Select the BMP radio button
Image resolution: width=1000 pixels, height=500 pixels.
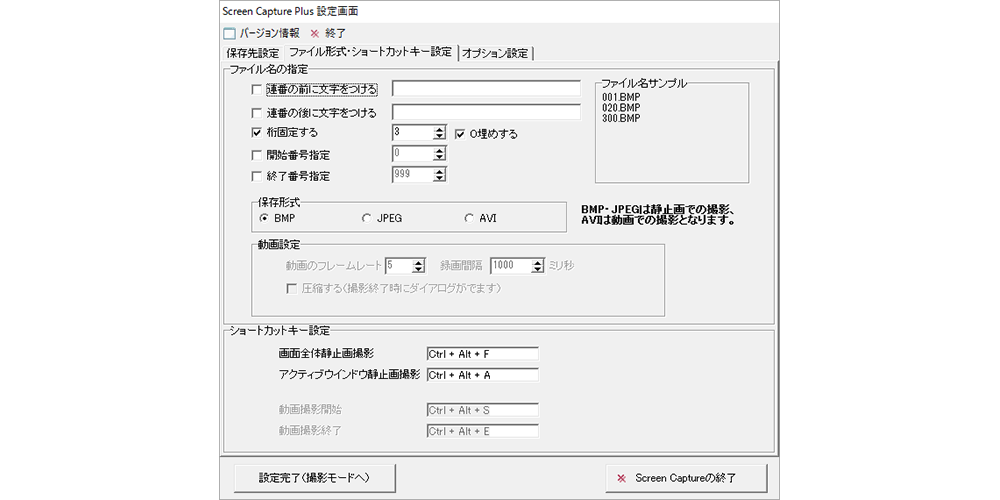(x=263, y=218)
